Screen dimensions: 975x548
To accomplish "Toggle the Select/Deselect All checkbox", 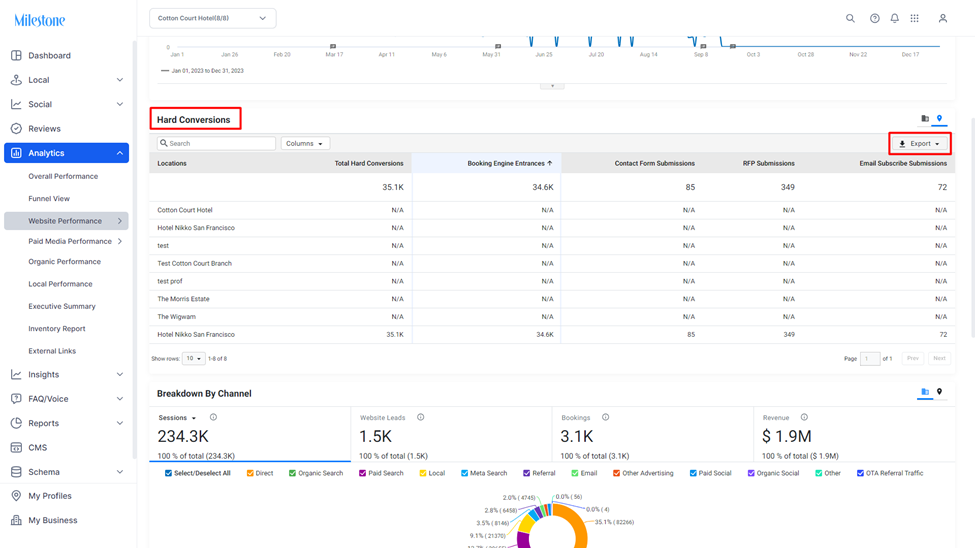I will (x=169, y=473).
